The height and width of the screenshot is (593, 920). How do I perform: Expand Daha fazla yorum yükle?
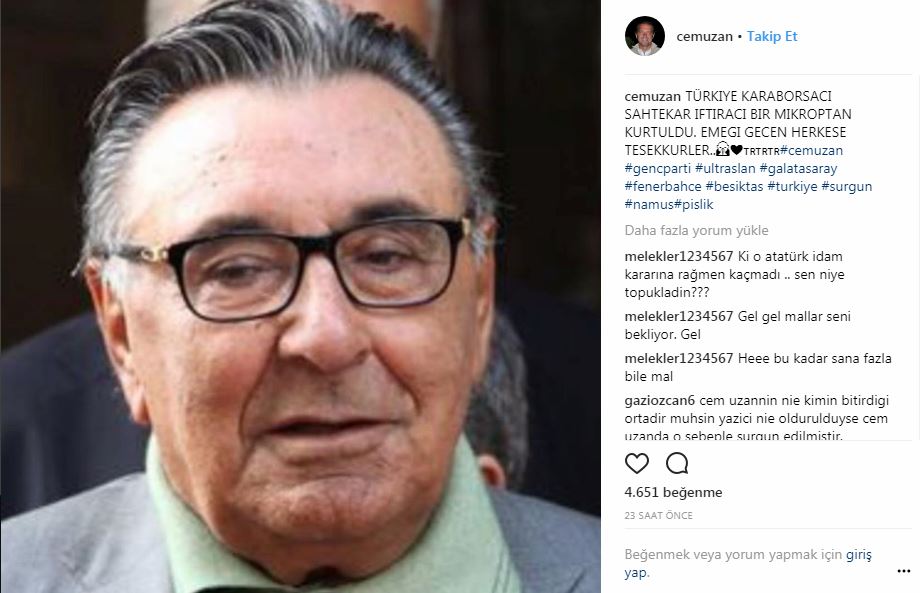coord(696,231)
